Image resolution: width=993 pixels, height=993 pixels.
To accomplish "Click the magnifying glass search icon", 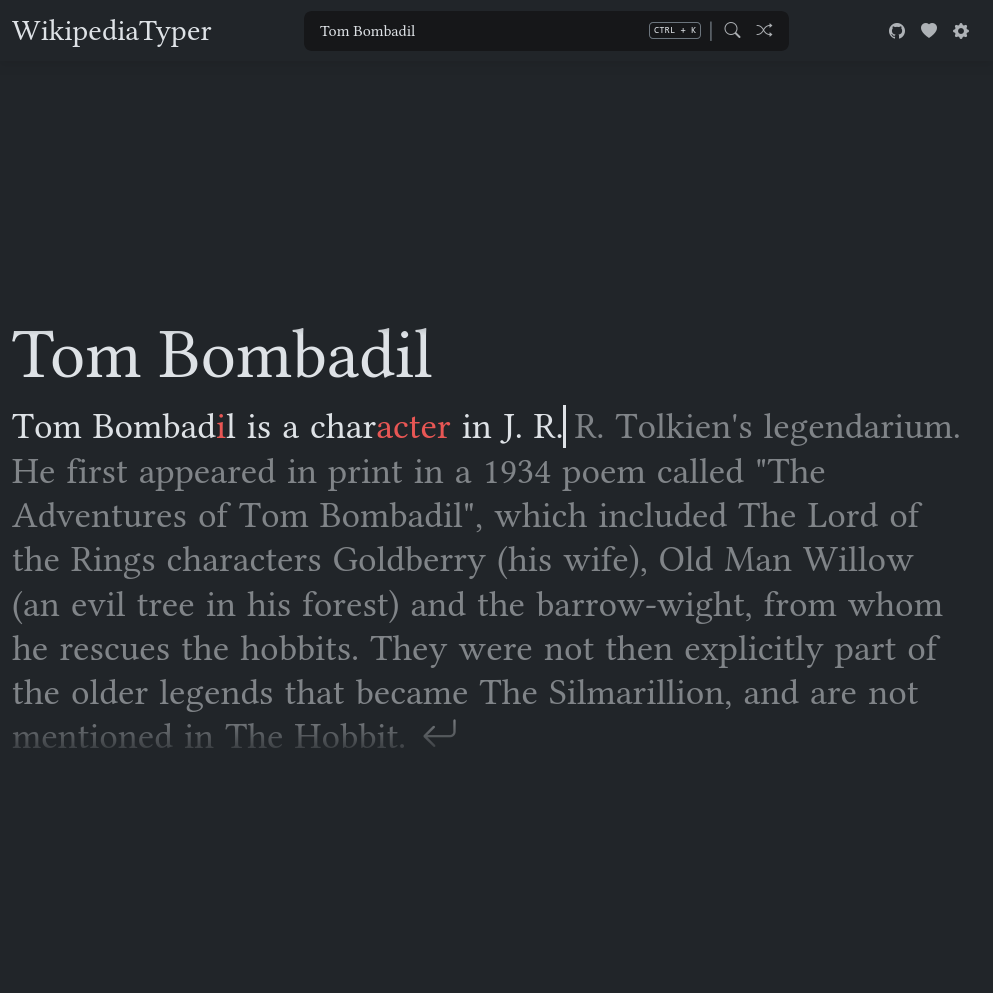I will (x=732, y=30).
